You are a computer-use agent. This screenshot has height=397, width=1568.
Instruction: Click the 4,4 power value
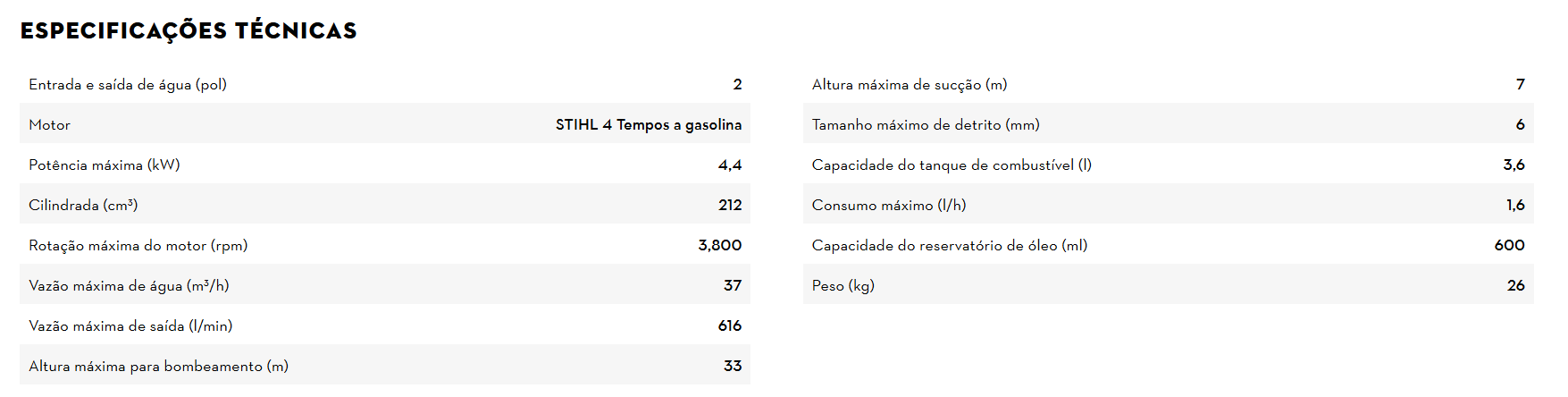[x=729, y=165]
